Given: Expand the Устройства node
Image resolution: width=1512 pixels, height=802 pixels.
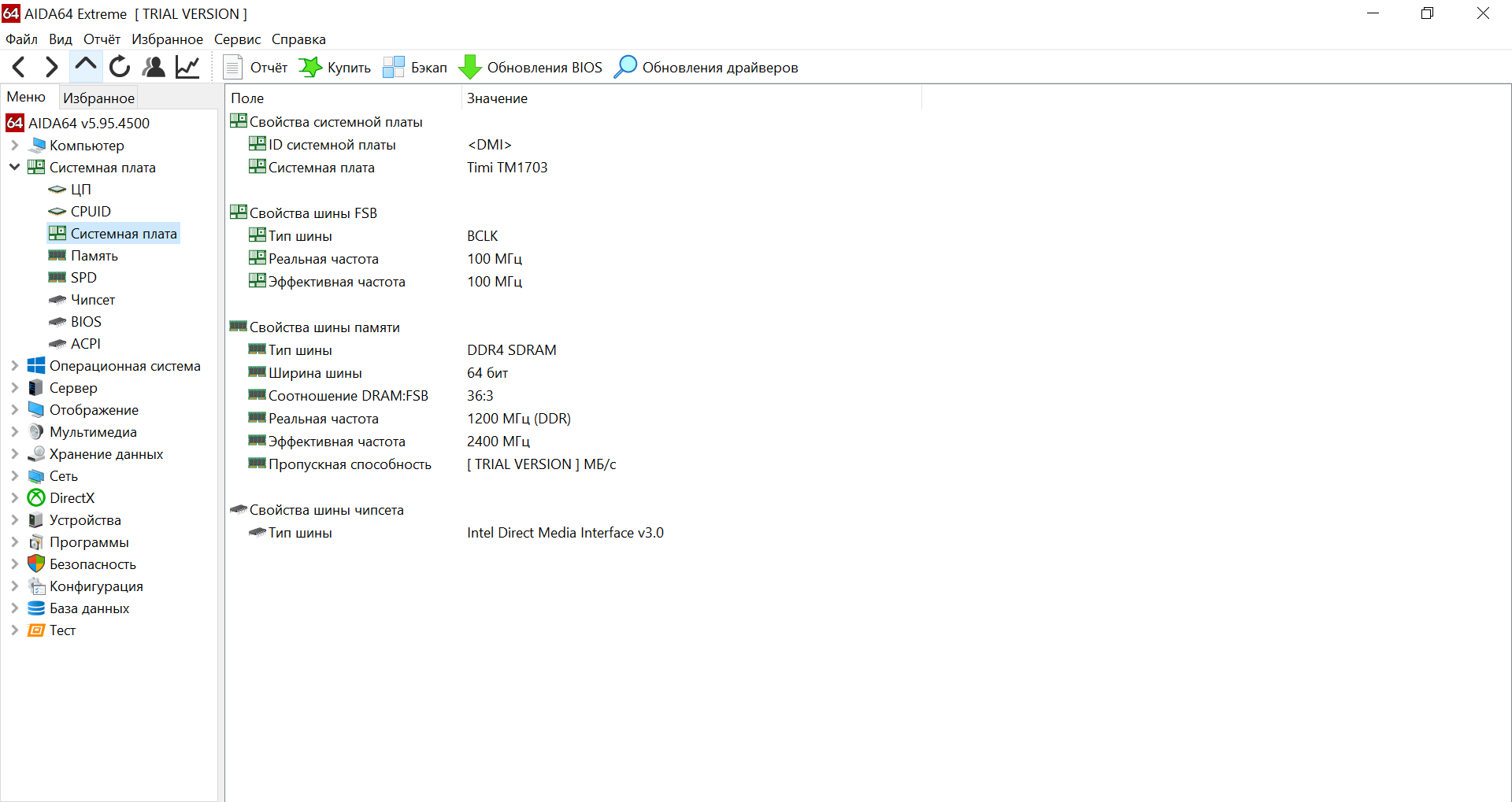Looking at the screenshot, I should [14, 519].
